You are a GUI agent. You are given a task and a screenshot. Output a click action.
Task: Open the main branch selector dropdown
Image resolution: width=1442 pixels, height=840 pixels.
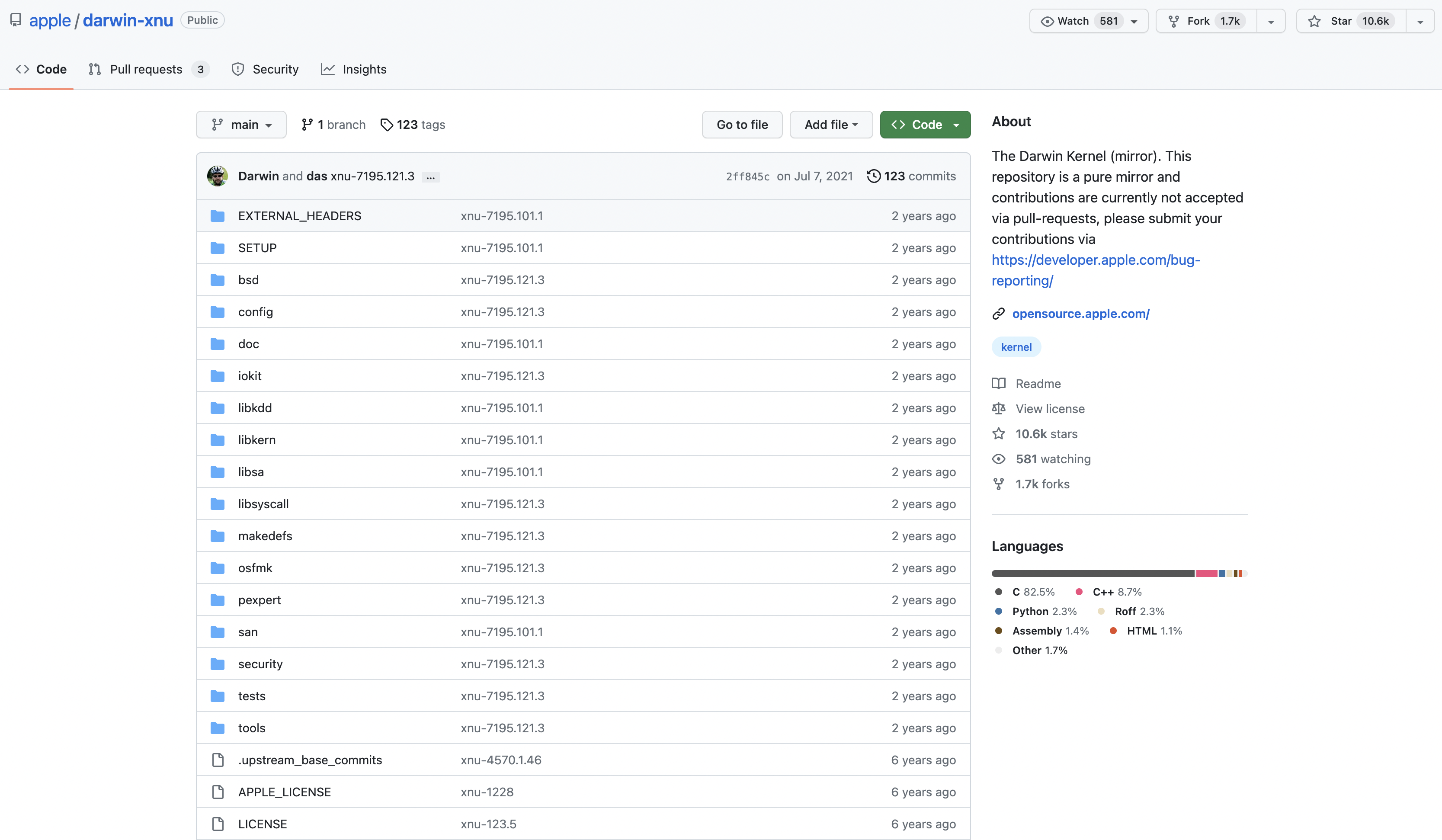pos(241,125)
